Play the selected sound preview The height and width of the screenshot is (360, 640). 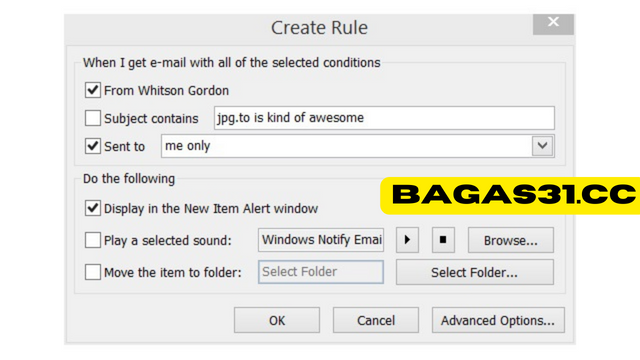click(x=407, y=240)
